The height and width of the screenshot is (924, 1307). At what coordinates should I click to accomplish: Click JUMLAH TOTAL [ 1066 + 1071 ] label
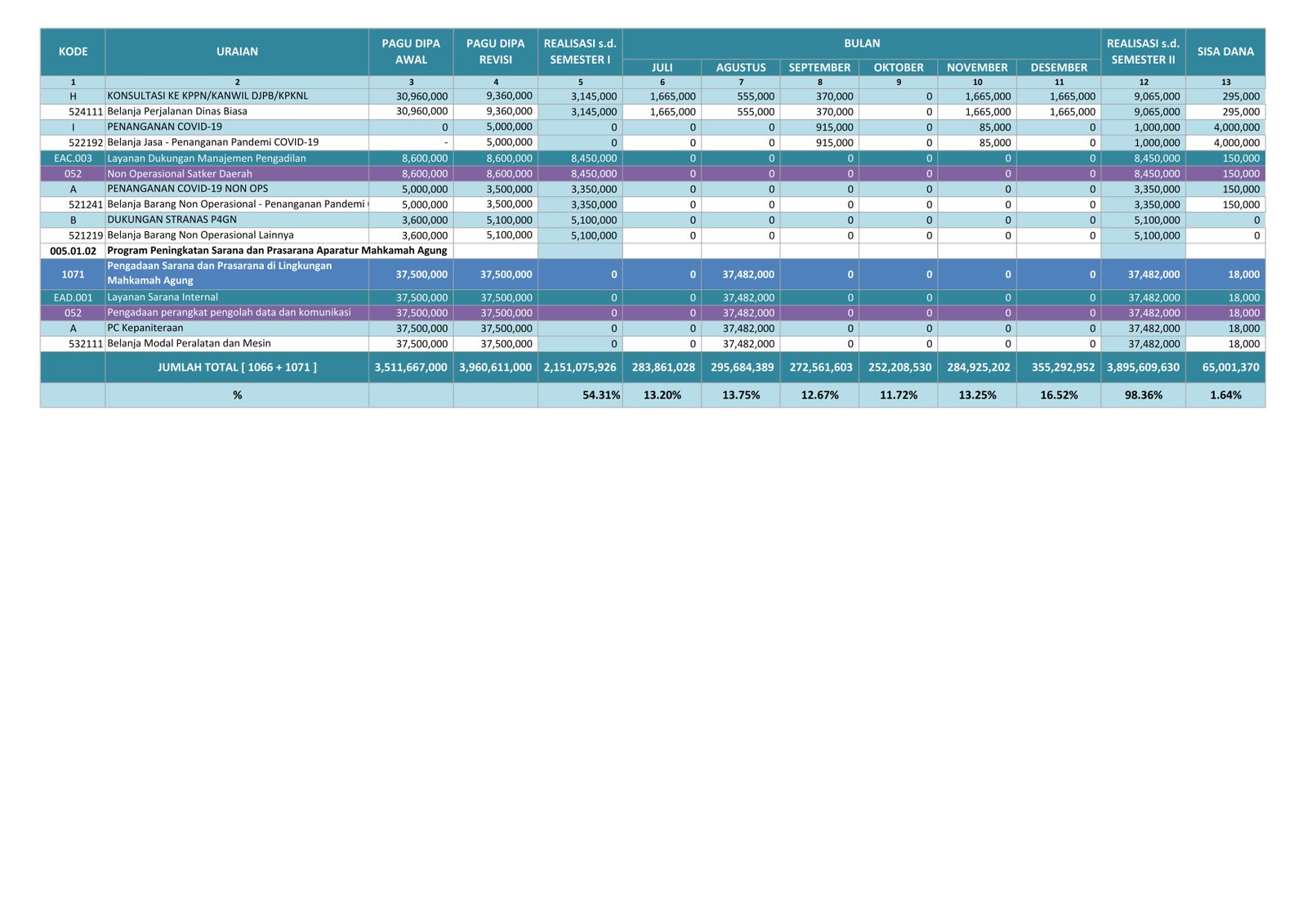(237, 368)
